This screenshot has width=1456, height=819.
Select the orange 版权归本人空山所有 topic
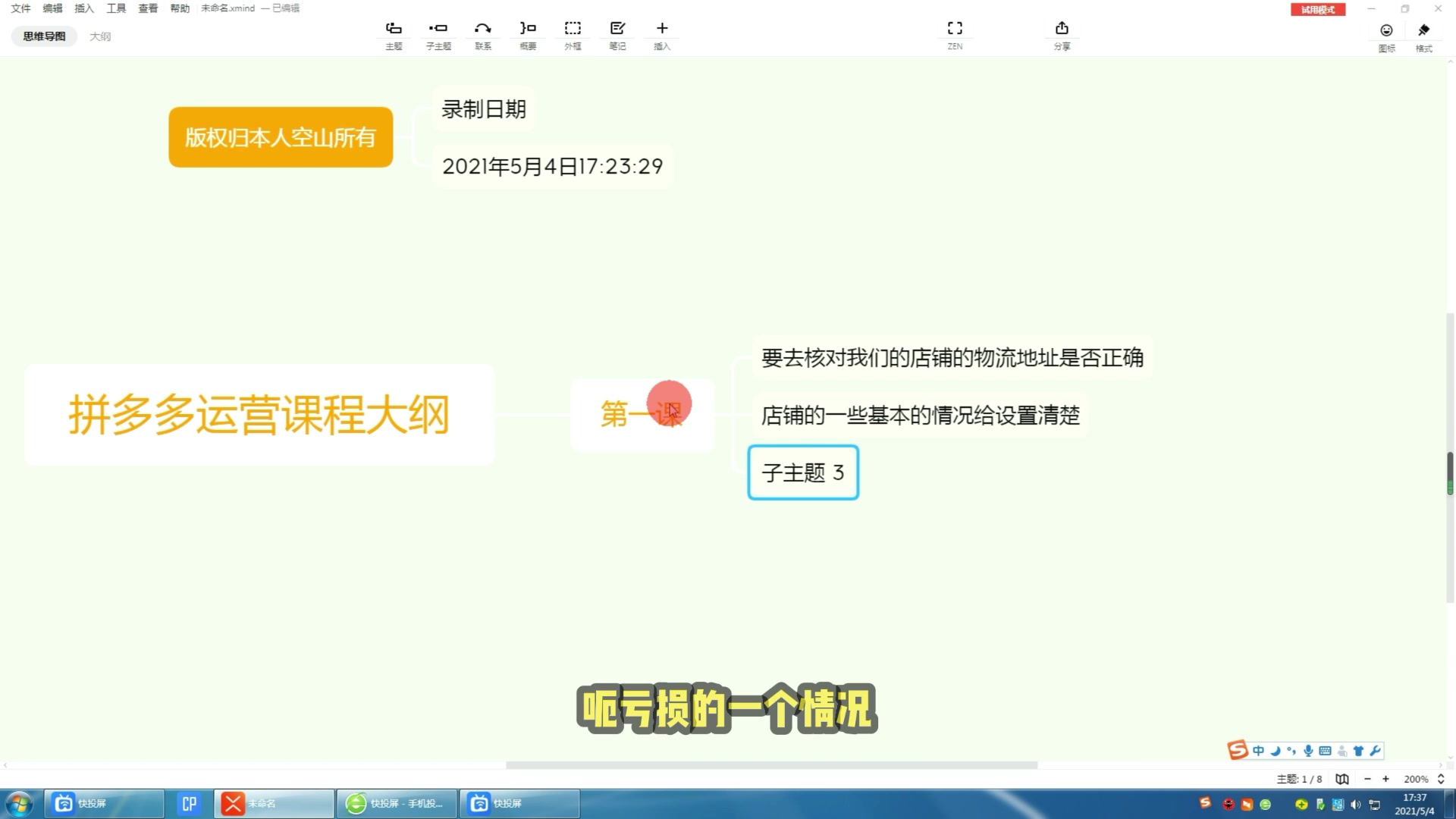pyautogui.click(x=281, y=137)
